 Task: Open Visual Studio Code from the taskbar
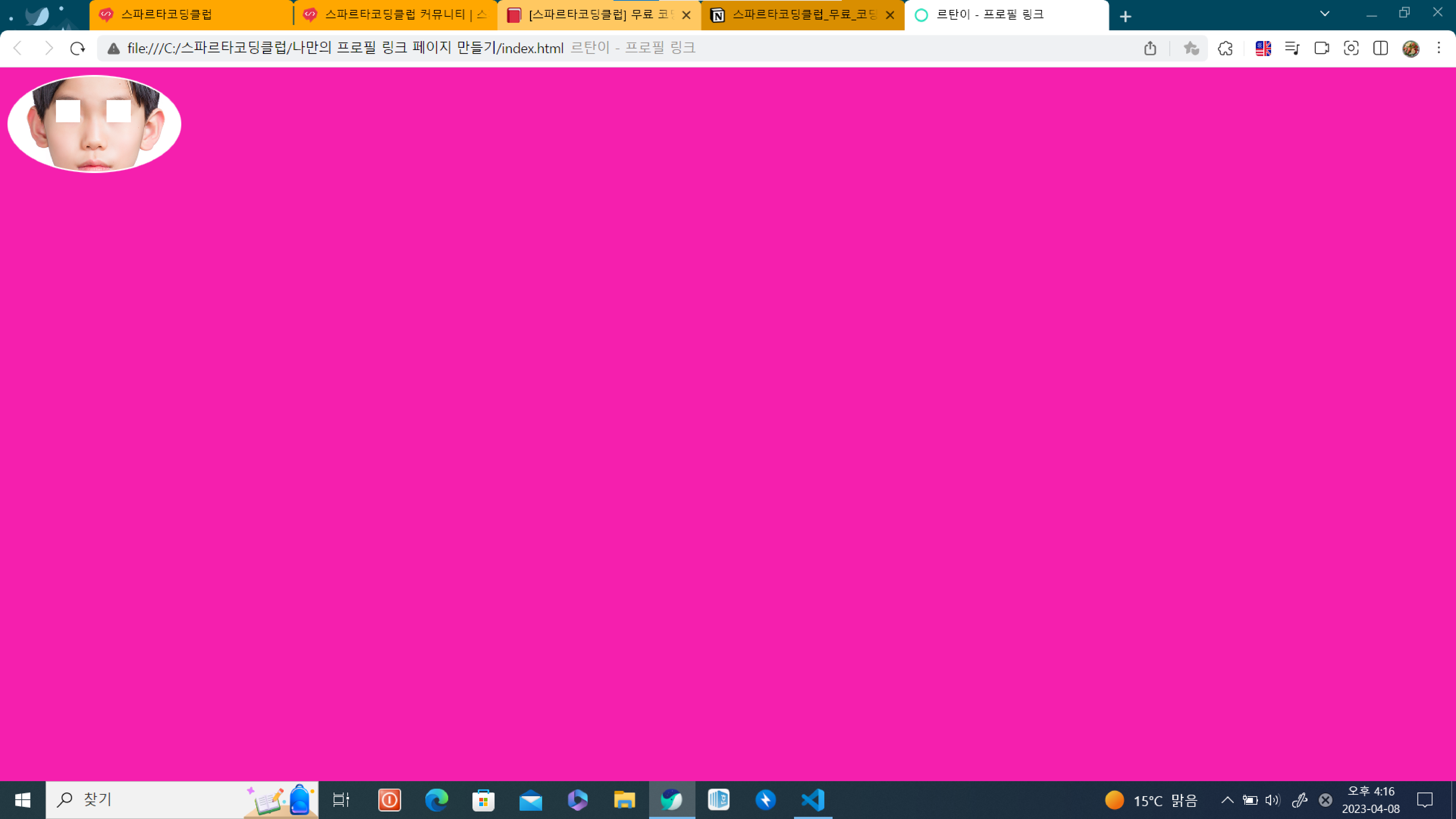(813, 800)
